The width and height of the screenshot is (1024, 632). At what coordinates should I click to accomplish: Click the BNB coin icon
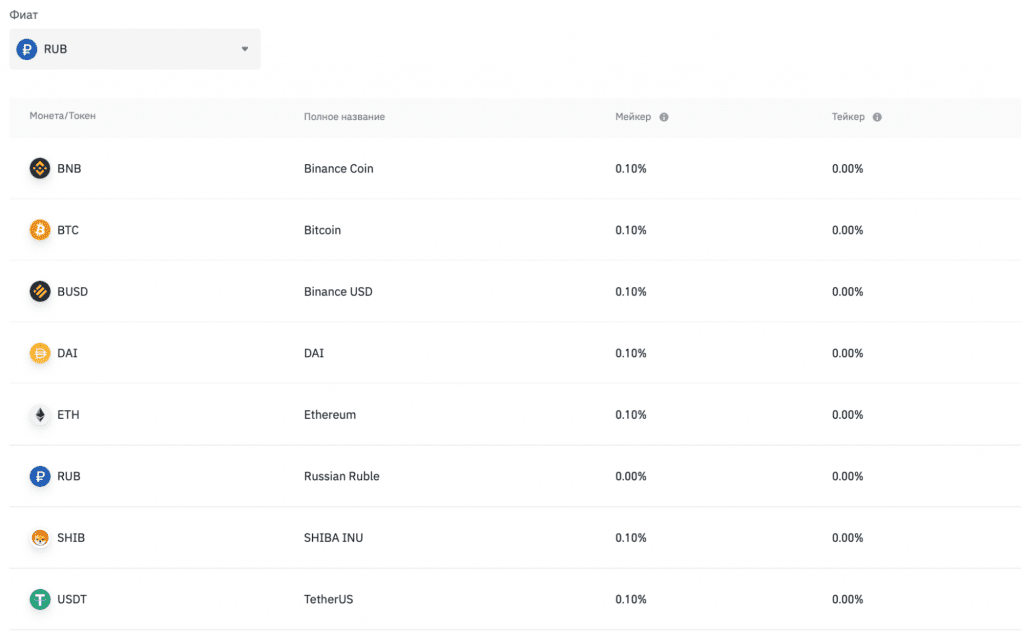tap(40, 169)
